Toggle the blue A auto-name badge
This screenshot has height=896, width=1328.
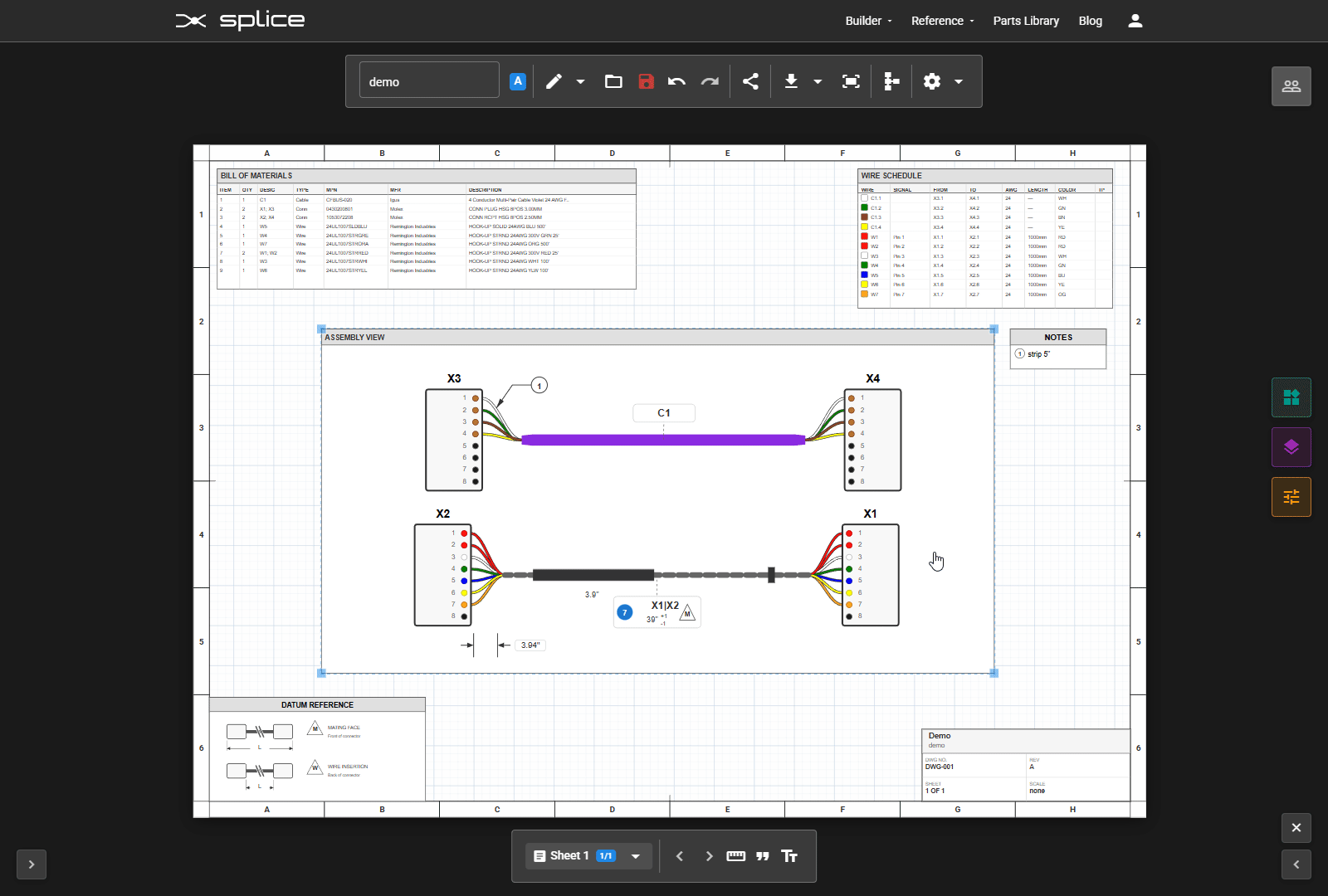tap(517, 80)
